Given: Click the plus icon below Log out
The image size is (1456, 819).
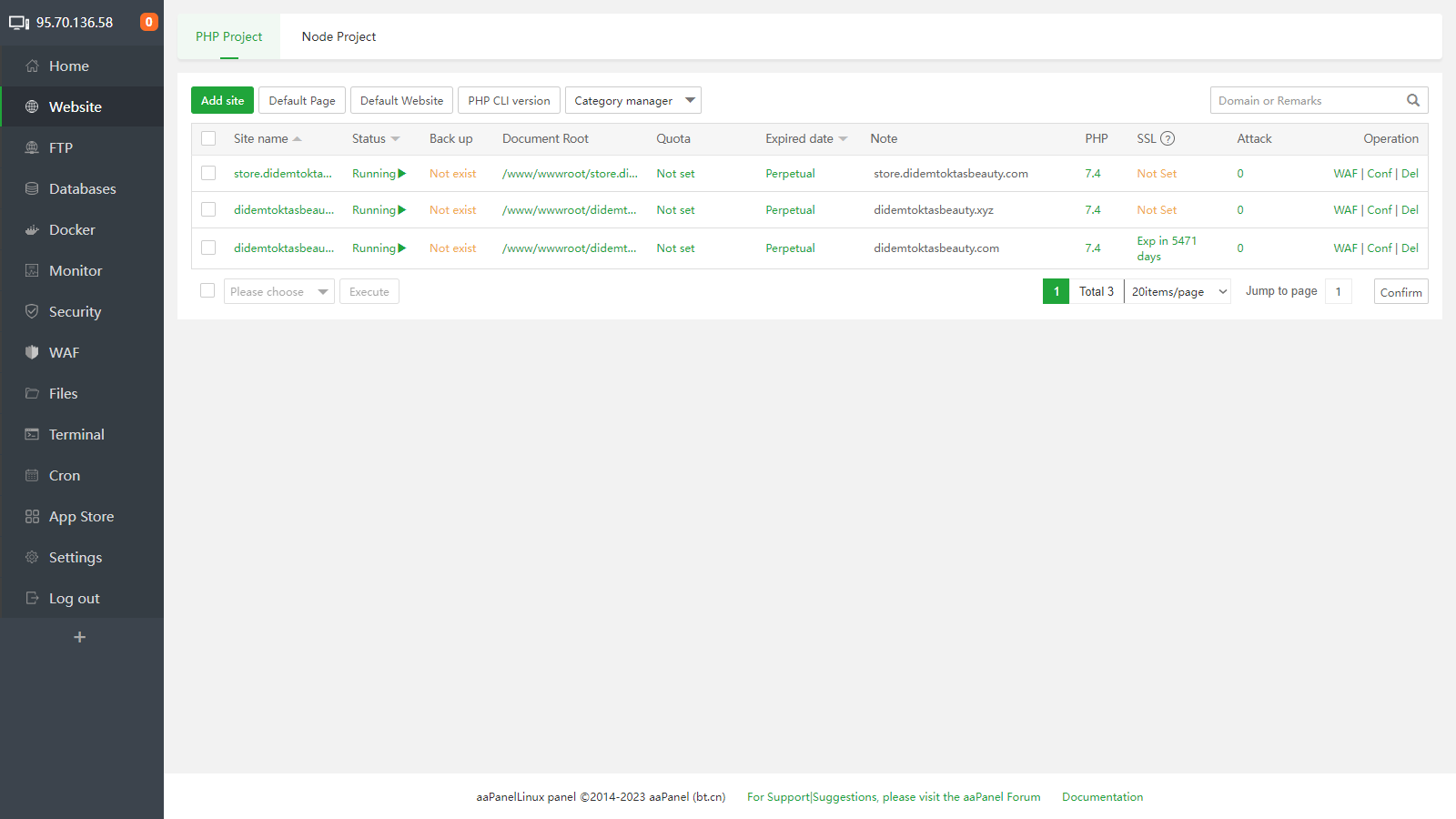Looking at the screenshot, I should (80, 637).
